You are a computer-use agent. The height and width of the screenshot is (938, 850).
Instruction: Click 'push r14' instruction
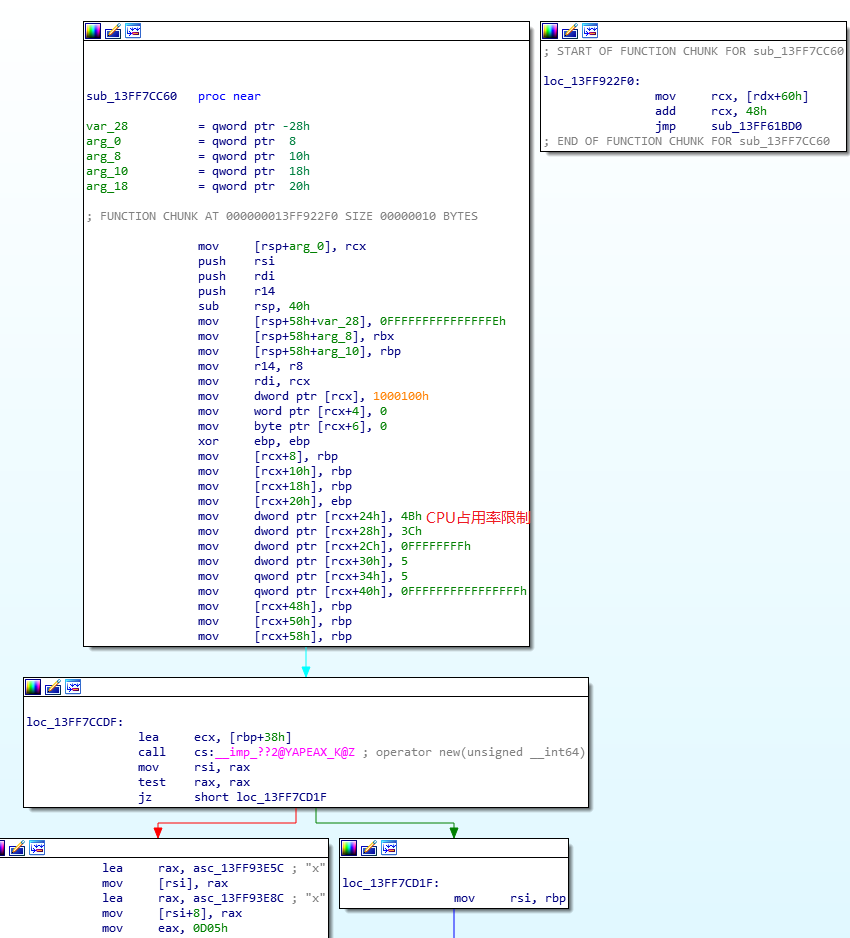(x=236, y=291)
